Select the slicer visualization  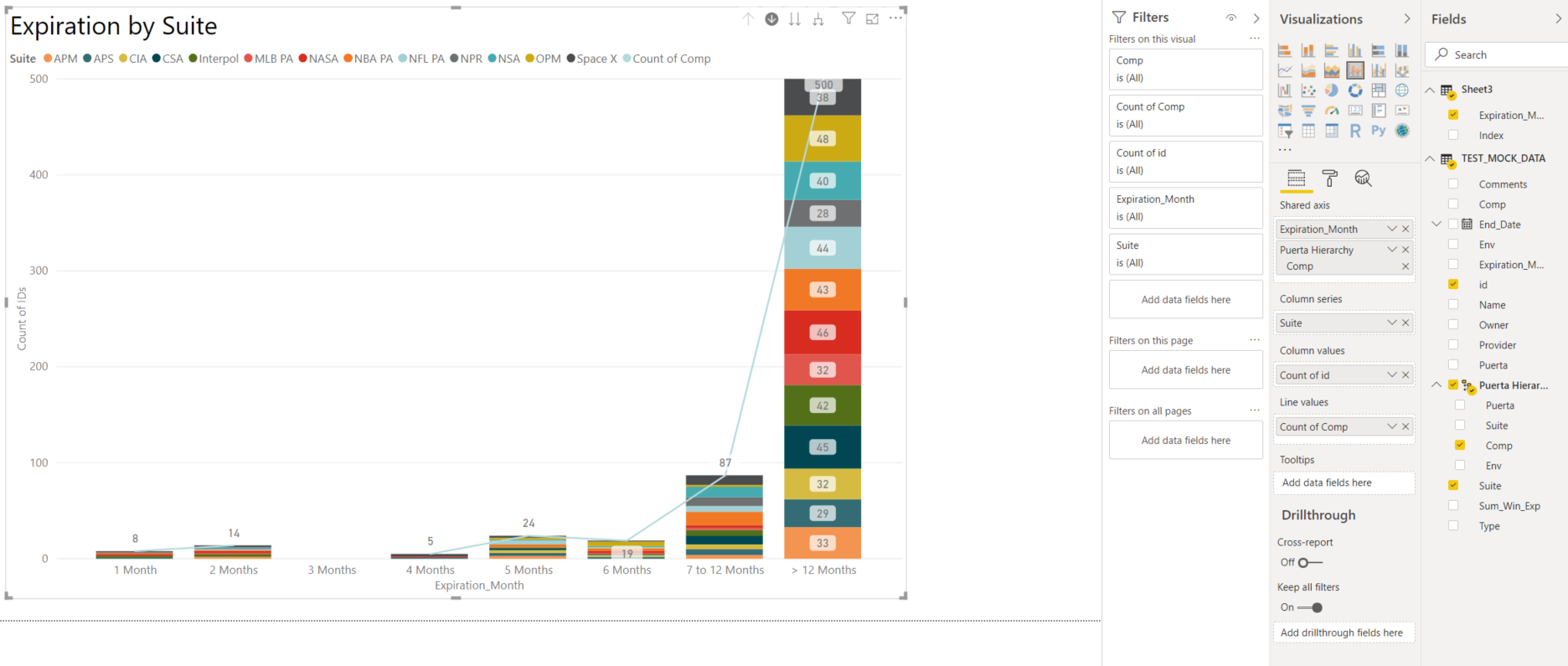(1284, 131)
